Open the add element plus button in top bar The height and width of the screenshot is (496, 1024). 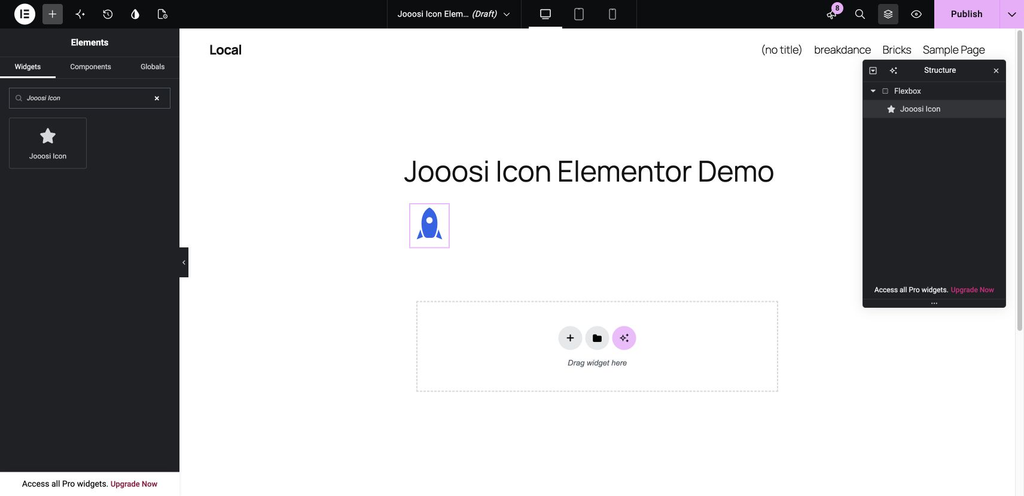pos(52,14)
